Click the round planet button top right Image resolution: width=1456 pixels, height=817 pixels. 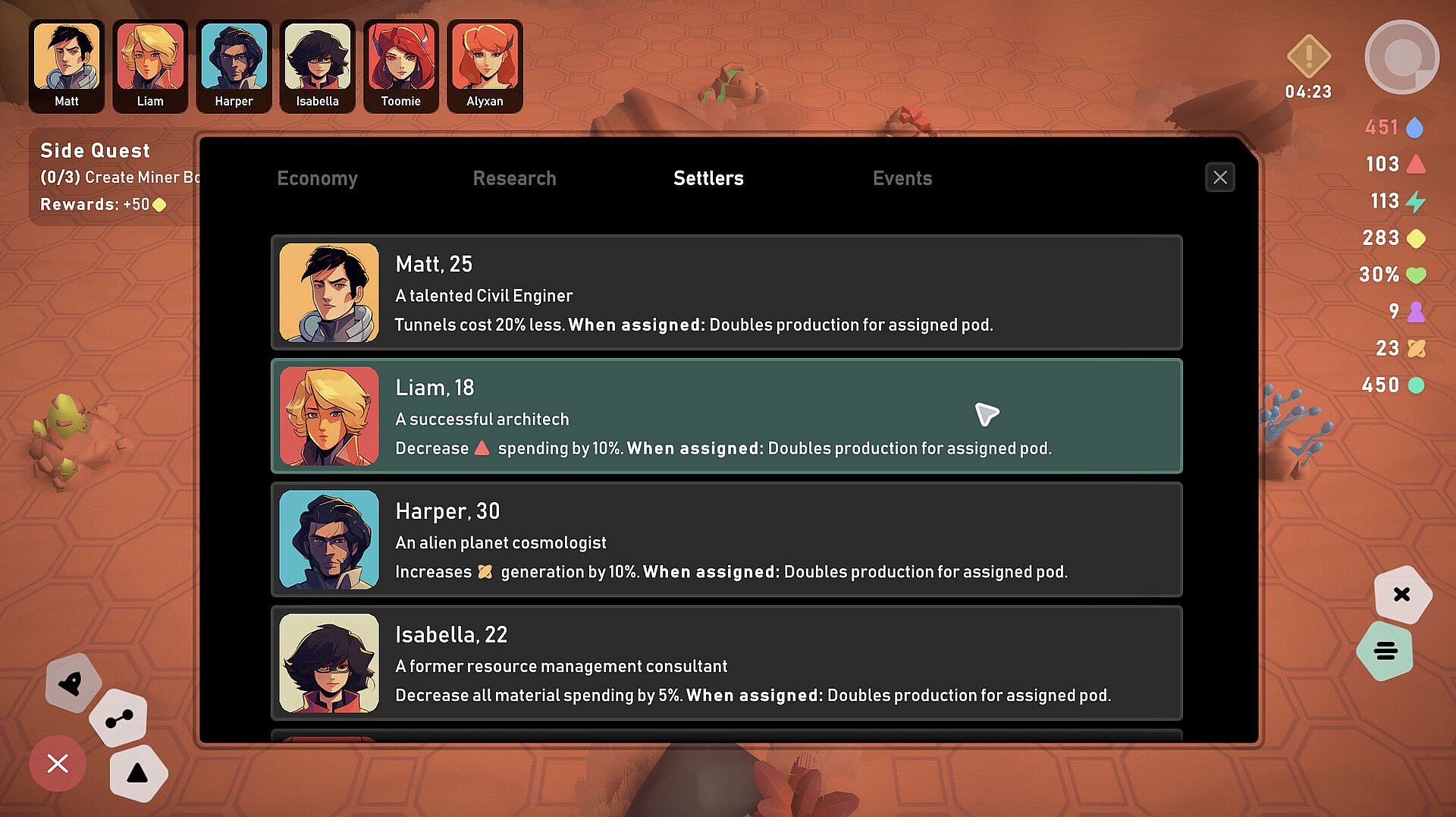pos(1401,57)
